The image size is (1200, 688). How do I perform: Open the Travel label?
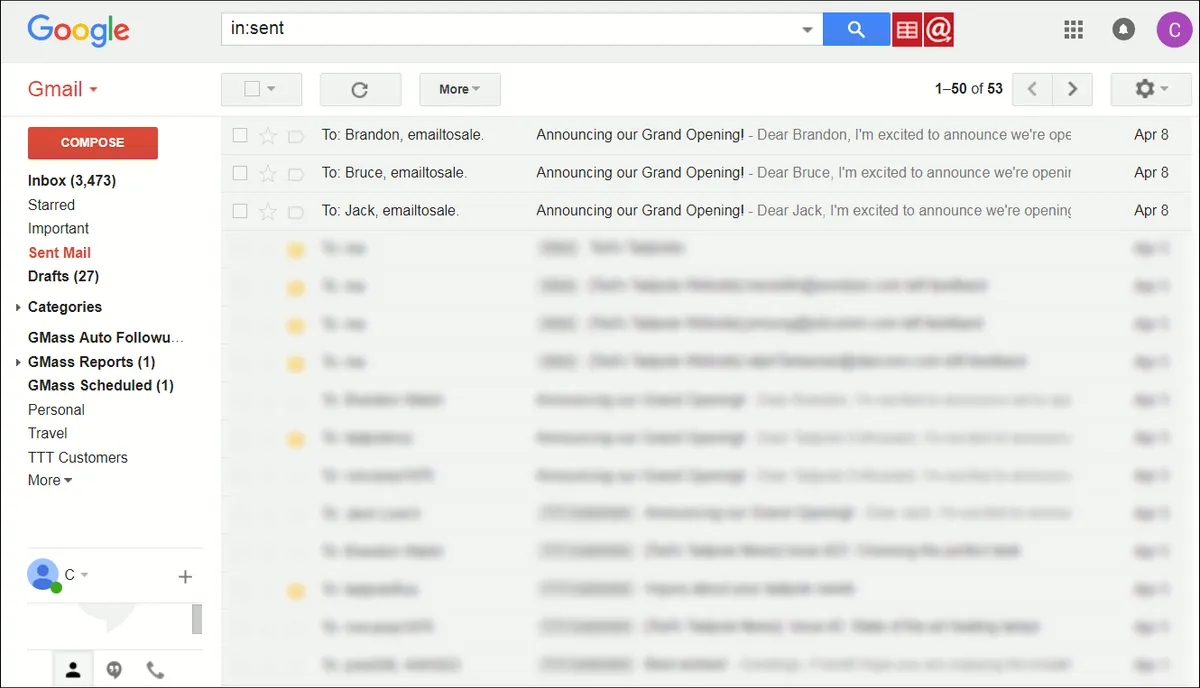point(48,433)
